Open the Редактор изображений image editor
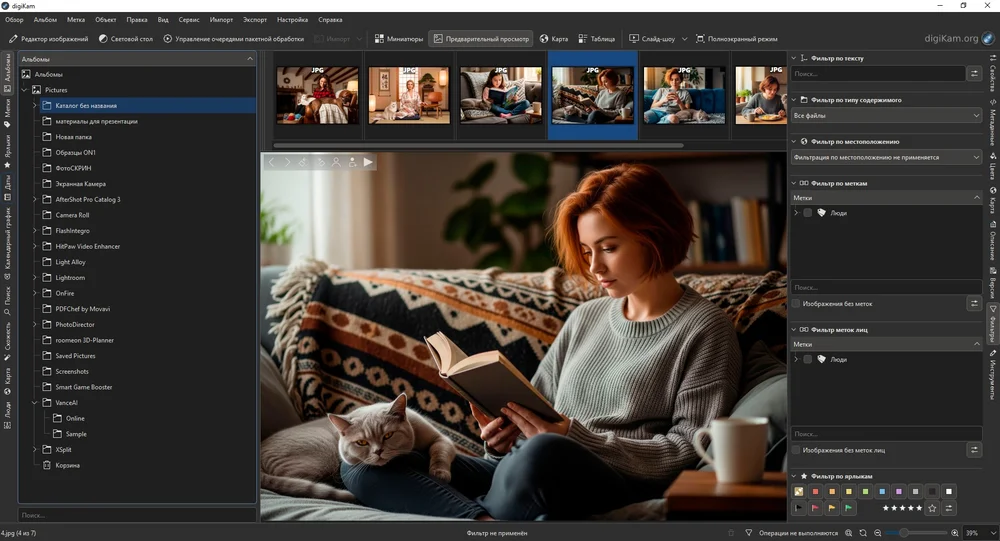Viewport: 1000px width, 541px height. pos(47,39)
